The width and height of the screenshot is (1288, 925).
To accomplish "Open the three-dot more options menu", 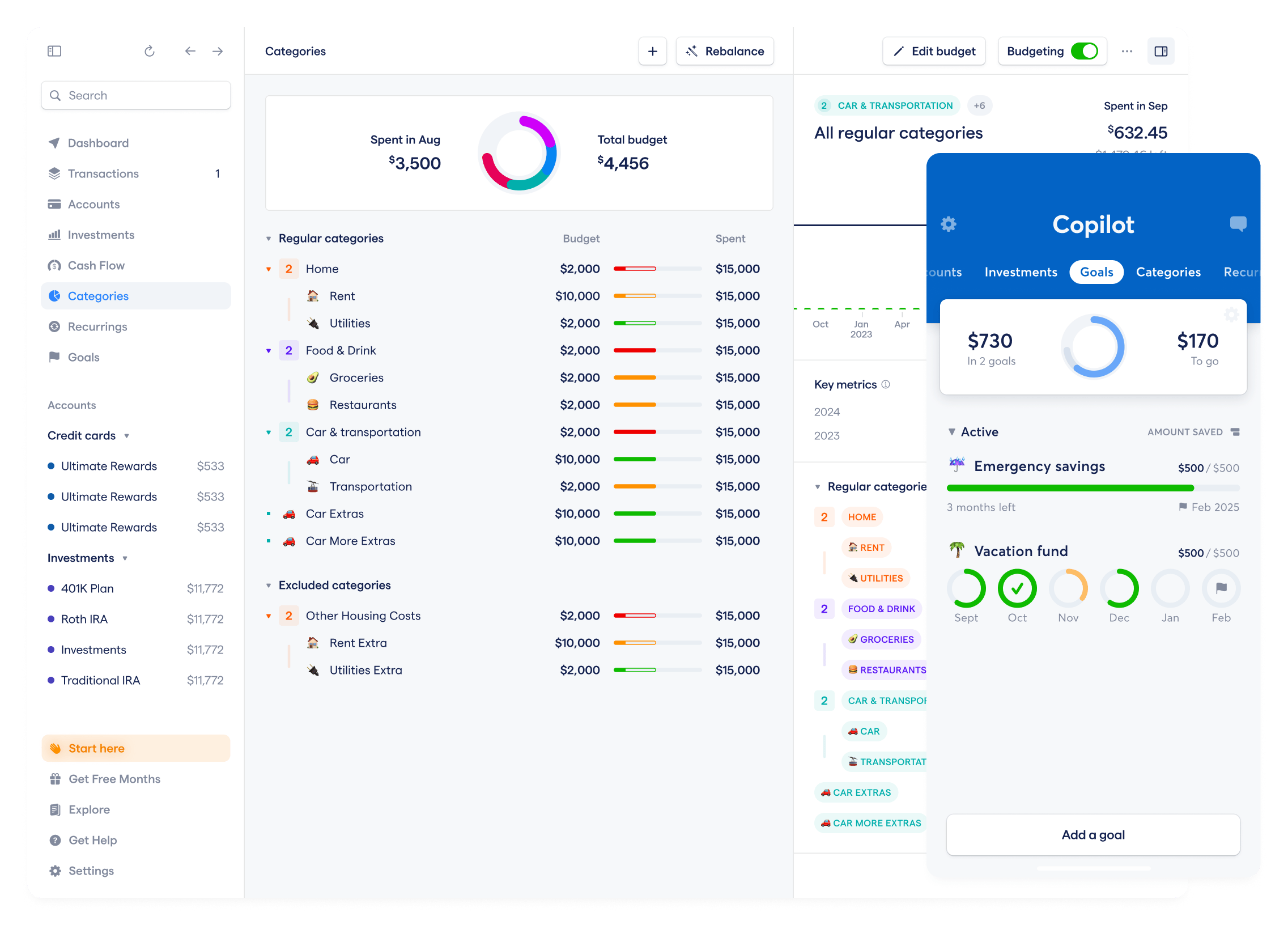I will point(1127,51).
